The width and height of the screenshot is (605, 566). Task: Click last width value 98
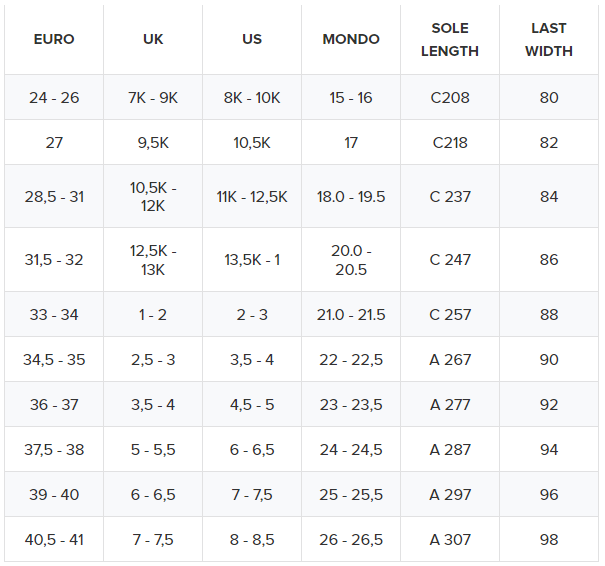point(549,540)
